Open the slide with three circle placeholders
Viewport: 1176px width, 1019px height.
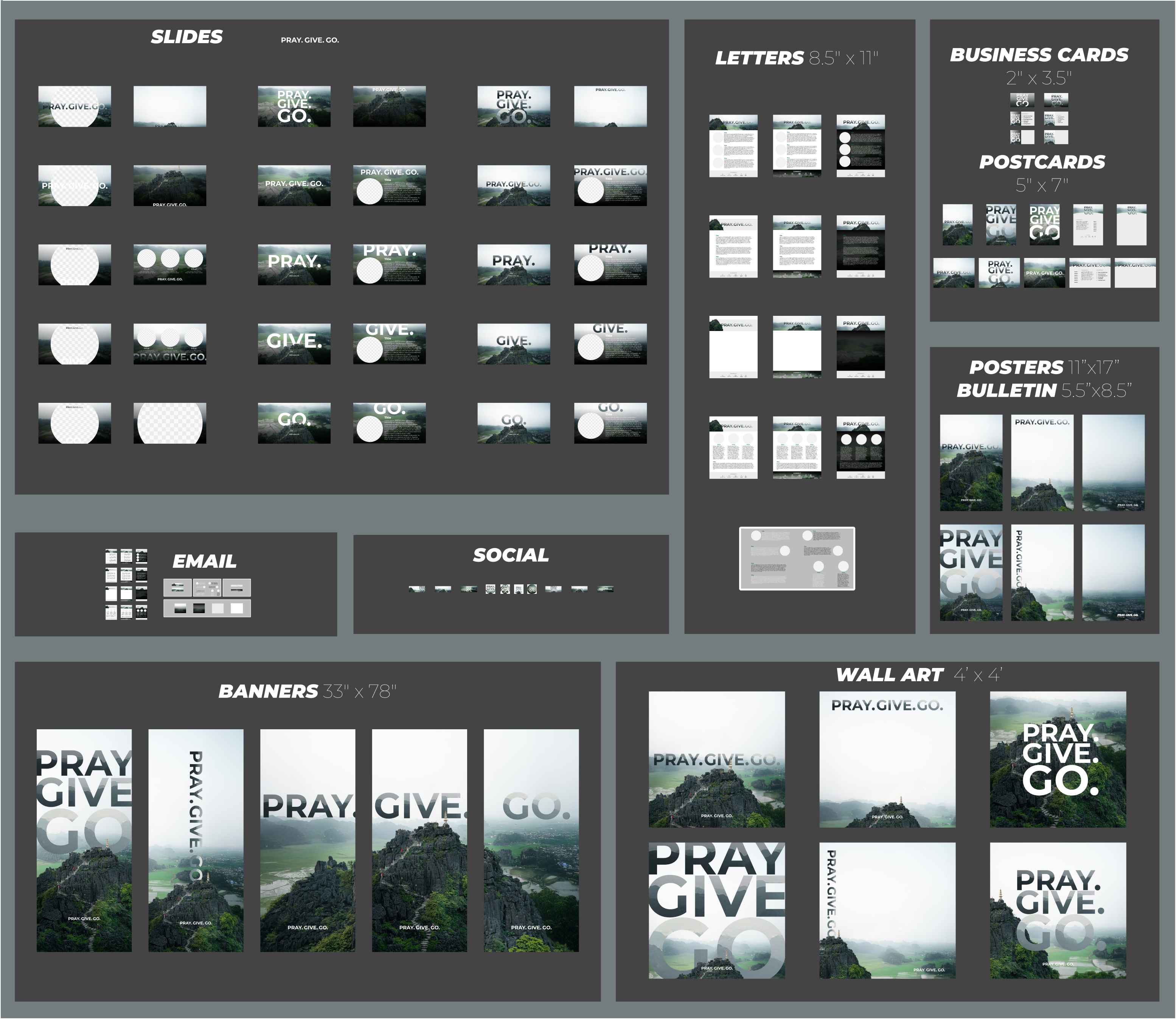pyautogui.click(x=169, y=264)
